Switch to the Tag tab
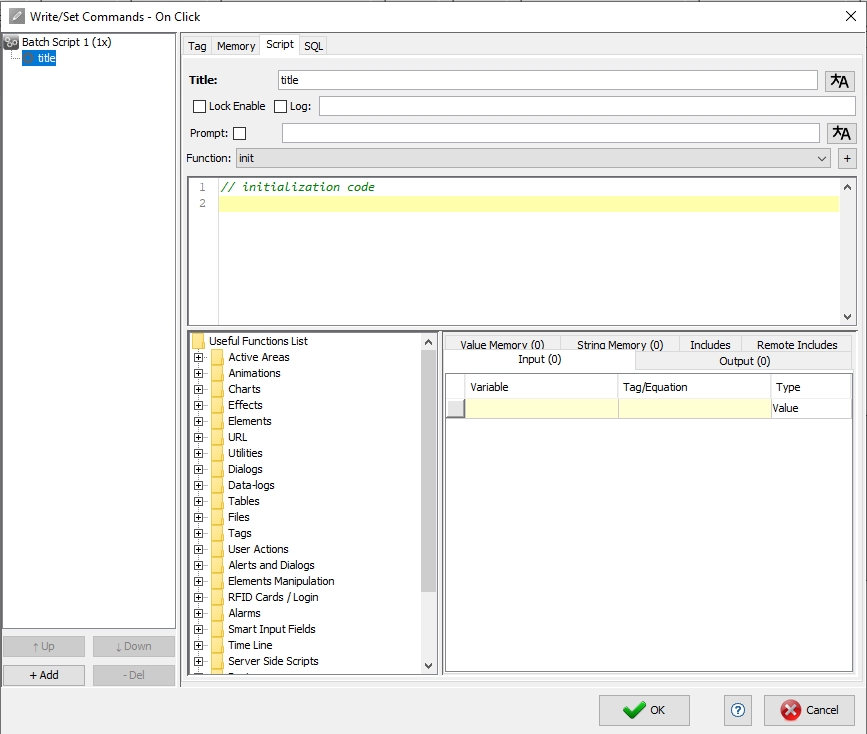Image resolution: width=867 pixels, height=734 pixels. point(197,46)
